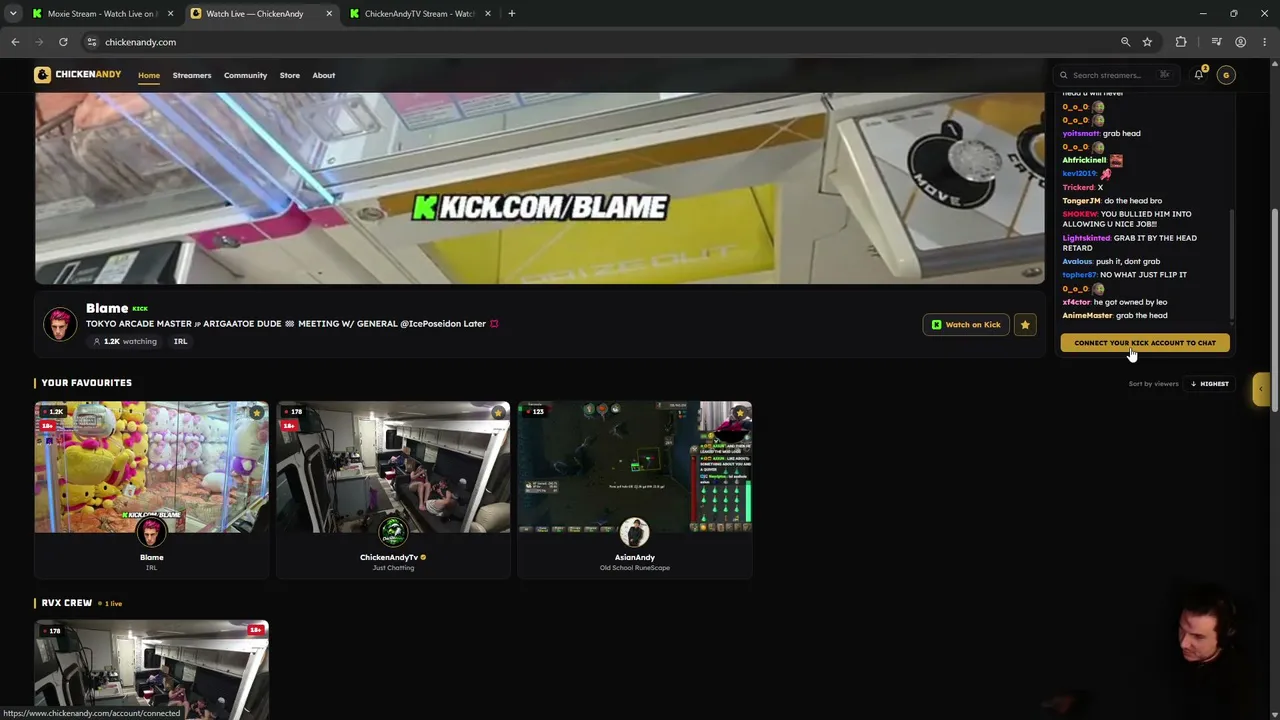The width and height of the screenshot is (1280, 720).
Task: Open the AsianAndy name link on card
Action: (635, 557)
